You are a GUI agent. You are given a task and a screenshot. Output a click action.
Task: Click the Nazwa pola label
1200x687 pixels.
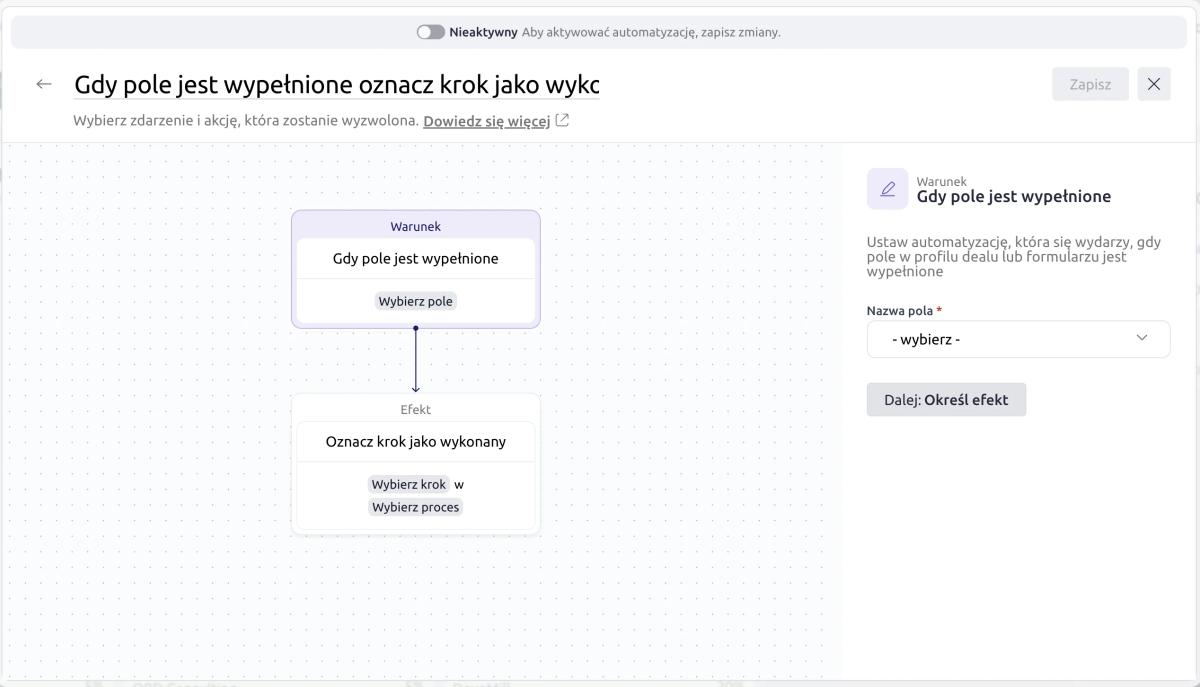pyautogui.click(x=904, y=311)
